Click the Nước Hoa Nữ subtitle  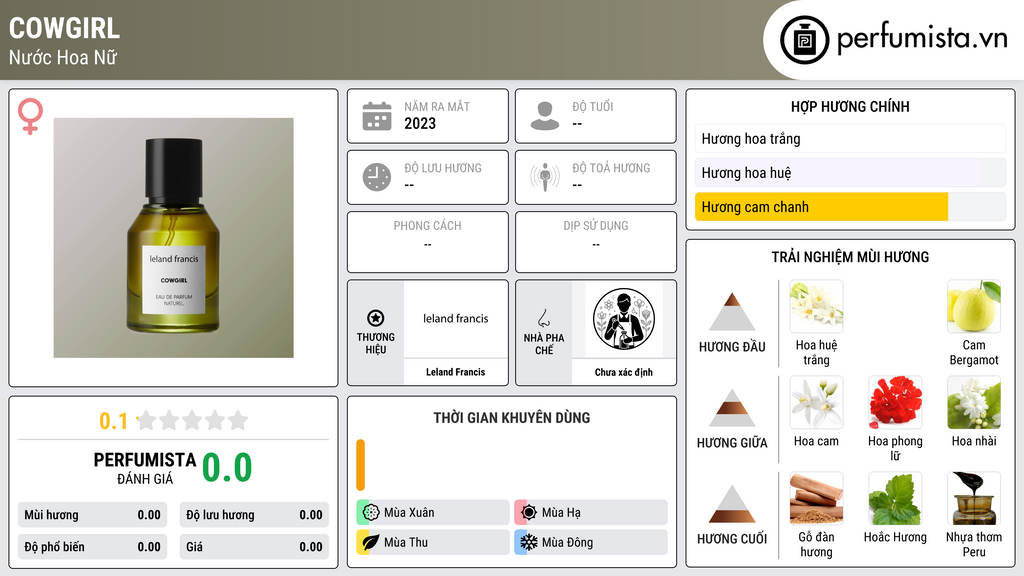(x=63, y=57)
